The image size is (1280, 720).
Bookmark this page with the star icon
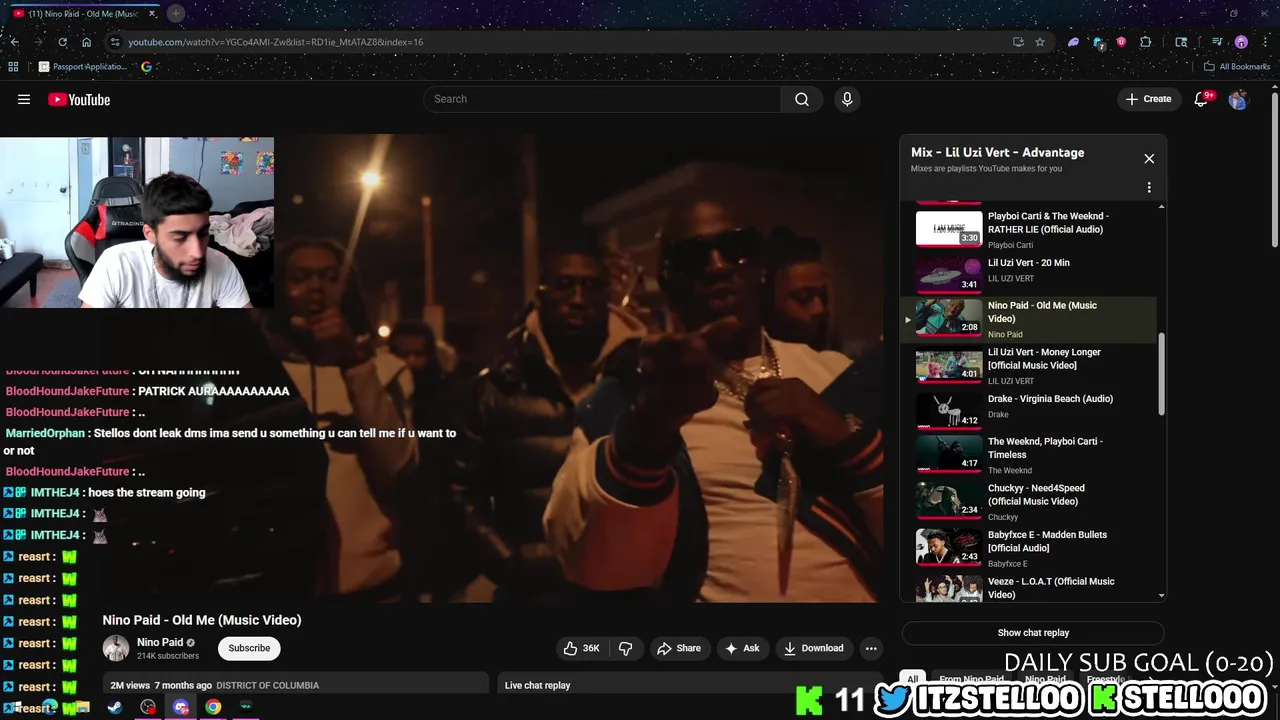[x=1040, y=42]
